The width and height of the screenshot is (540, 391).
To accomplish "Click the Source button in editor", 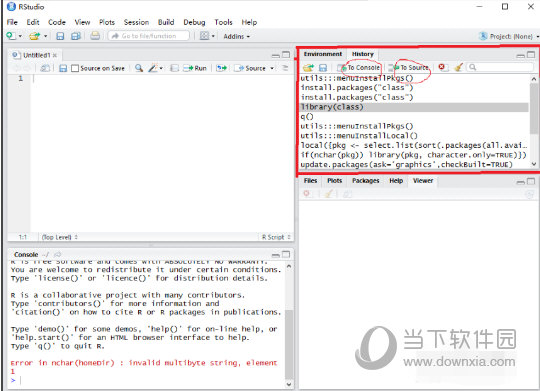I will 250,68.
